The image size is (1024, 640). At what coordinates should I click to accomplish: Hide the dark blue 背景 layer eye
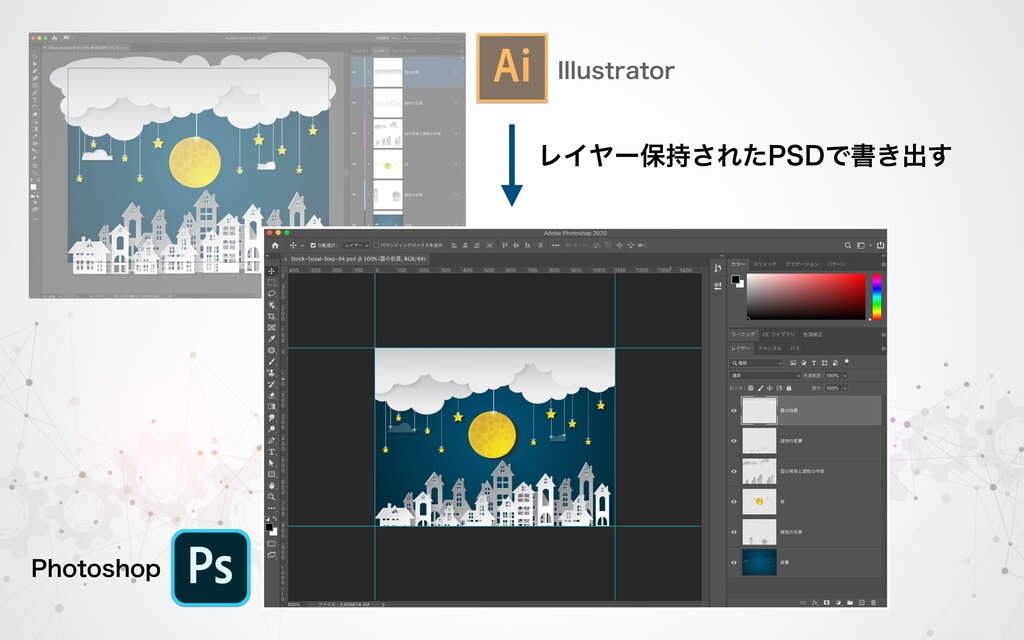[x=733, y=562]
